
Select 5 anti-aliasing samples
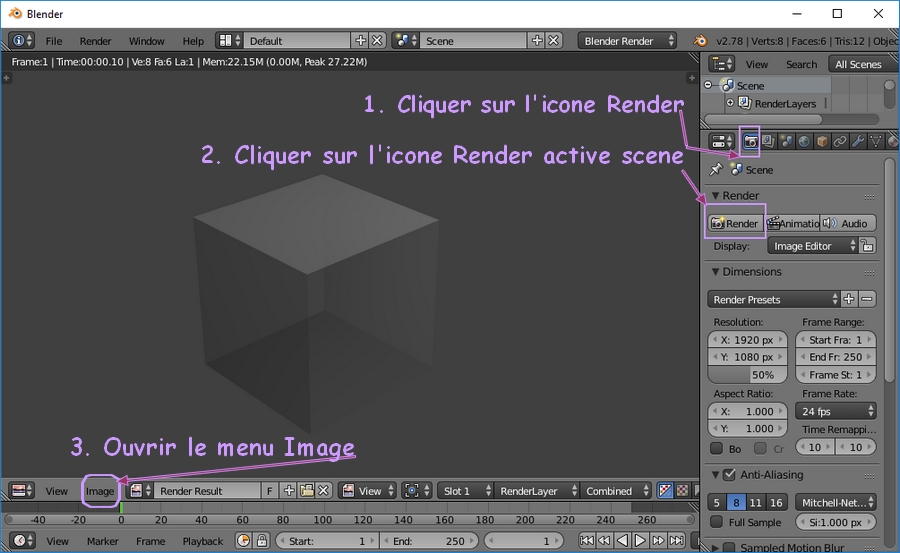coord(716,502)
